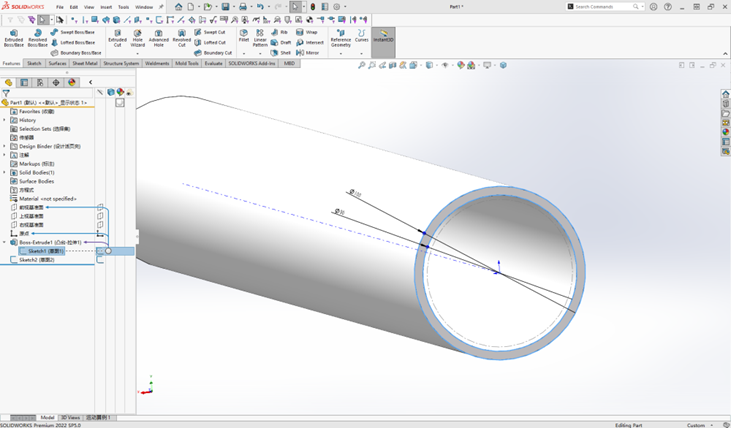Open the Fillet dropdown arrow
The height and width of the screenshot is (428, 731).
point(244,54)
